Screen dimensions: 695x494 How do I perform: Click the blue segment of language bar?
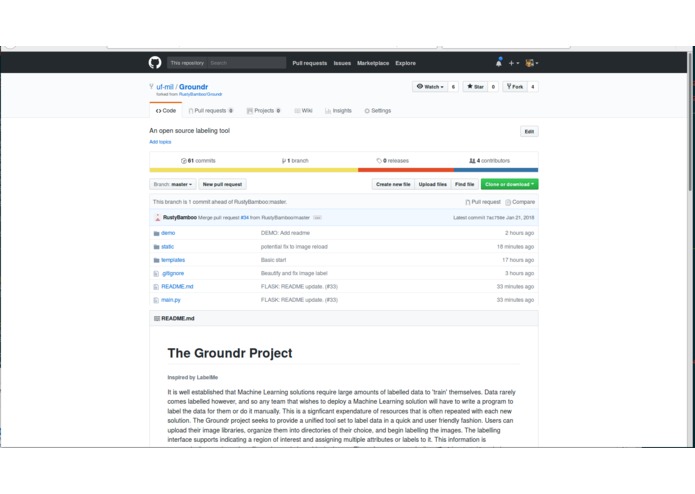(x=496, y=170)
